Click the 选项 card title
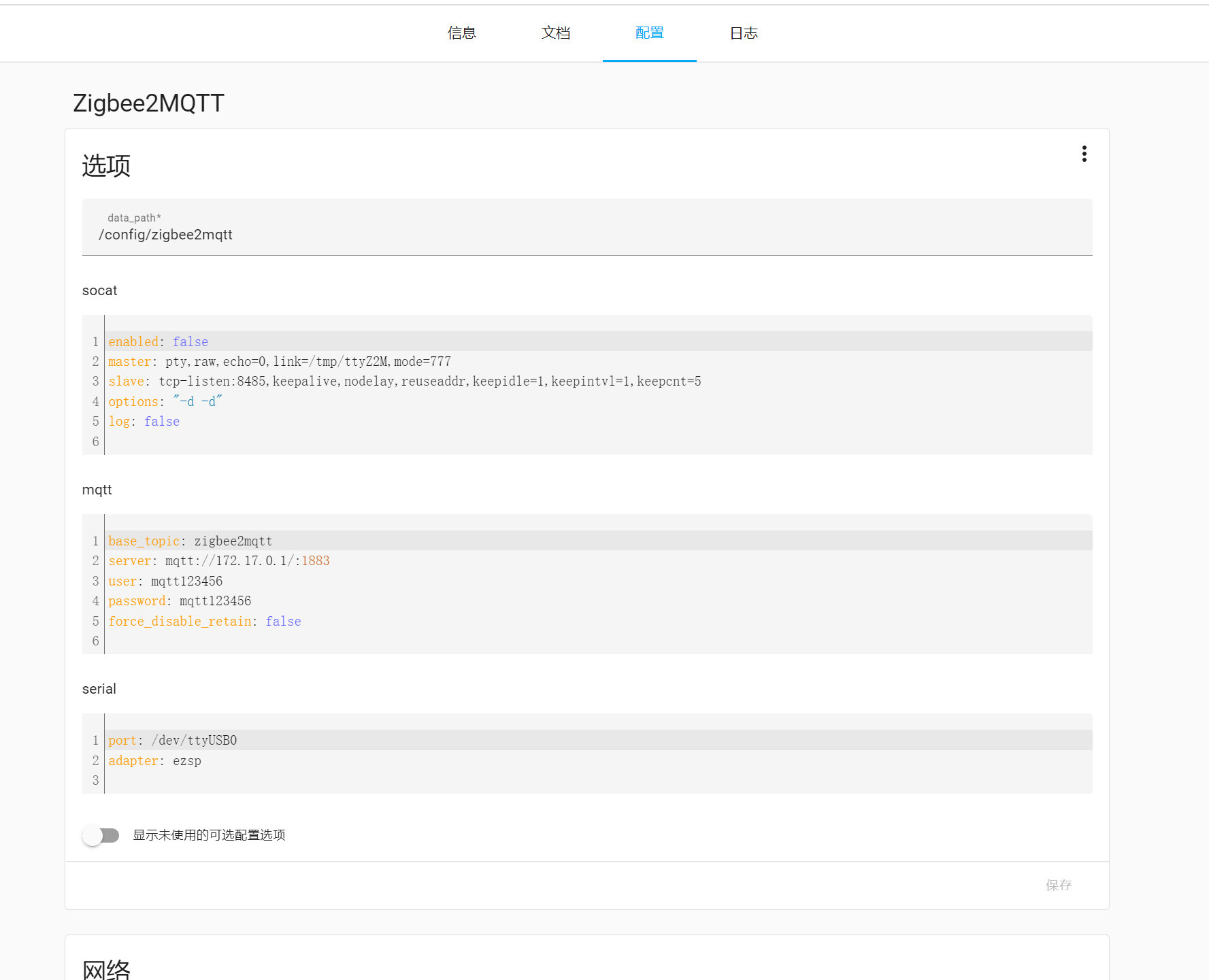 coord(106,166)
